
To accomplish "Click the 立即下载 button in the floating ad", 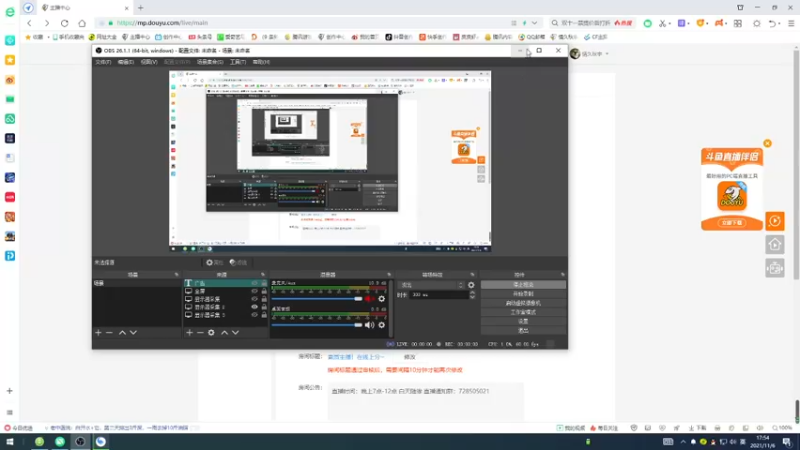I will [x=732, y=223].
